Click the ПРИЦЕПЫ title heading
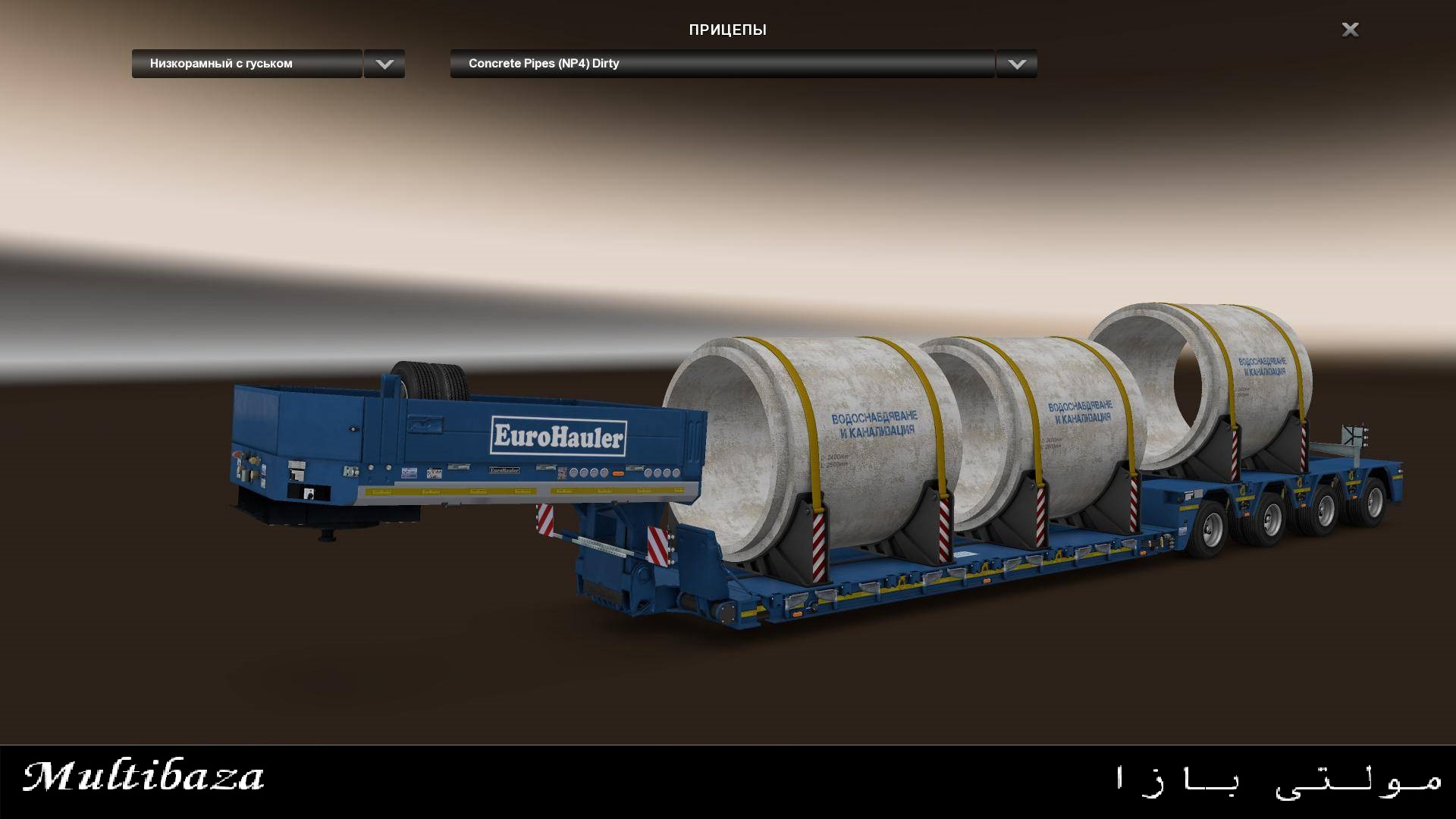 click(727, 30)
